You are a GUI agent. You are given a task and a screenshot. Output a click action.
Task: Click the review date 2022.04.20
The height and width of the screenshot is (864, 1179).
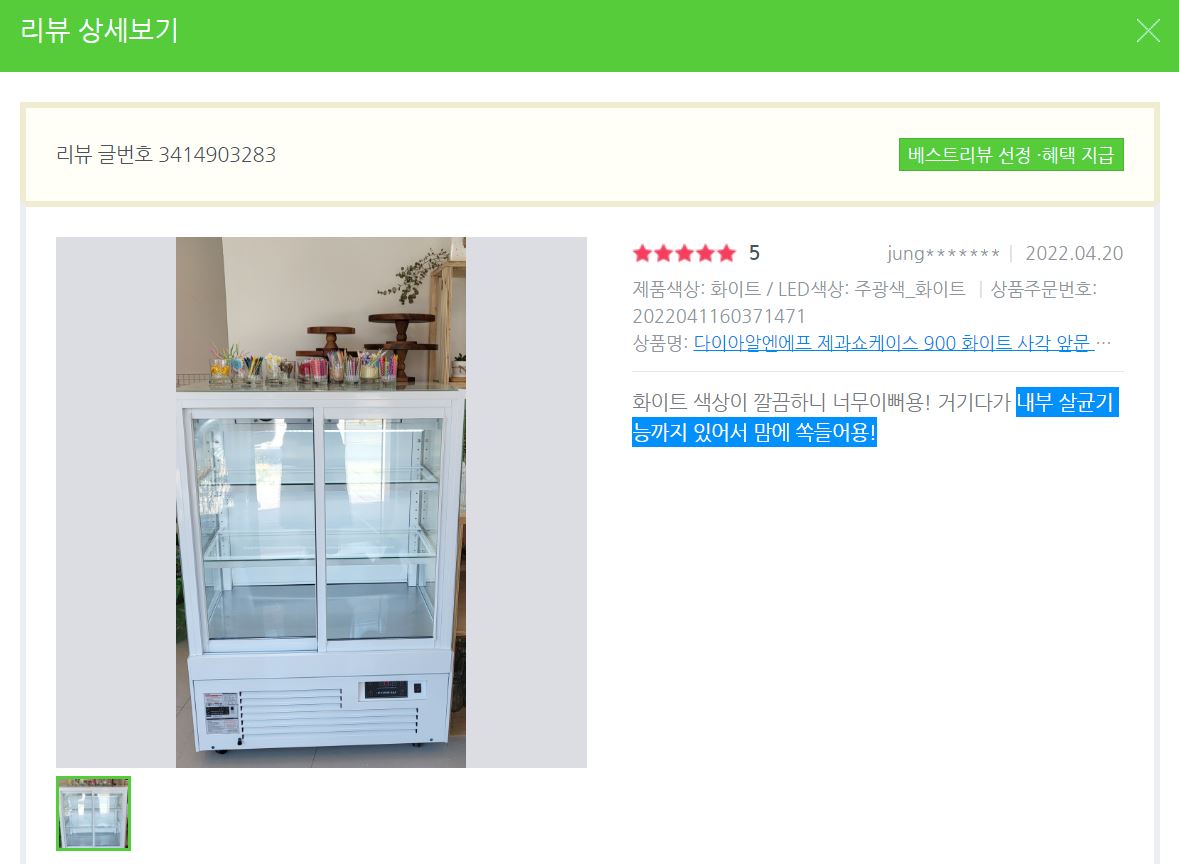tap(1074, 253)
